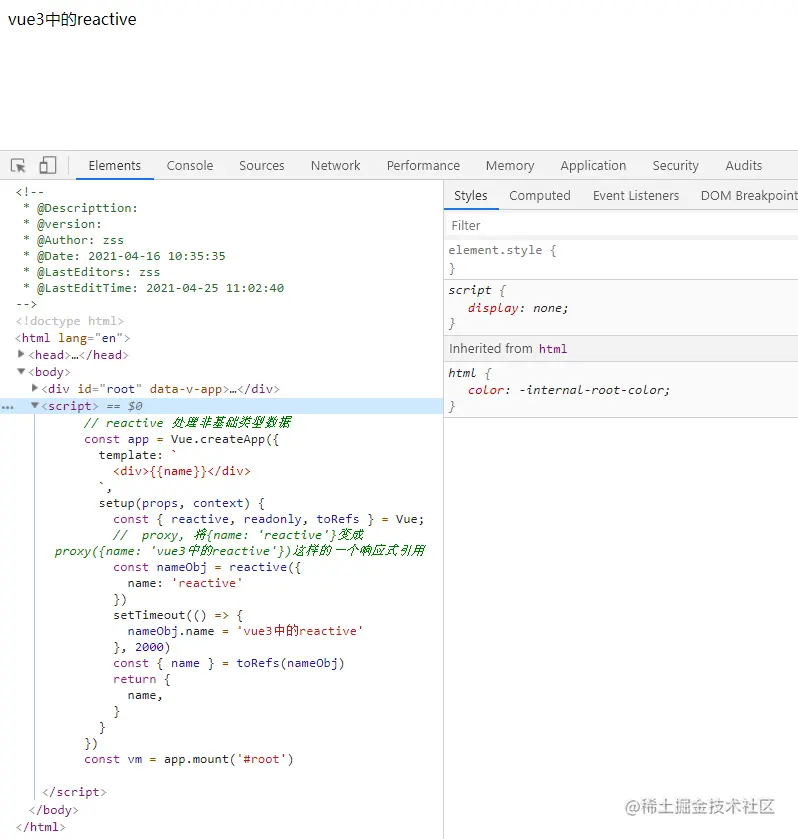The image size is (798, 839).
Task: Open the three-dots menu beside script node
Action: pos(7,407)
